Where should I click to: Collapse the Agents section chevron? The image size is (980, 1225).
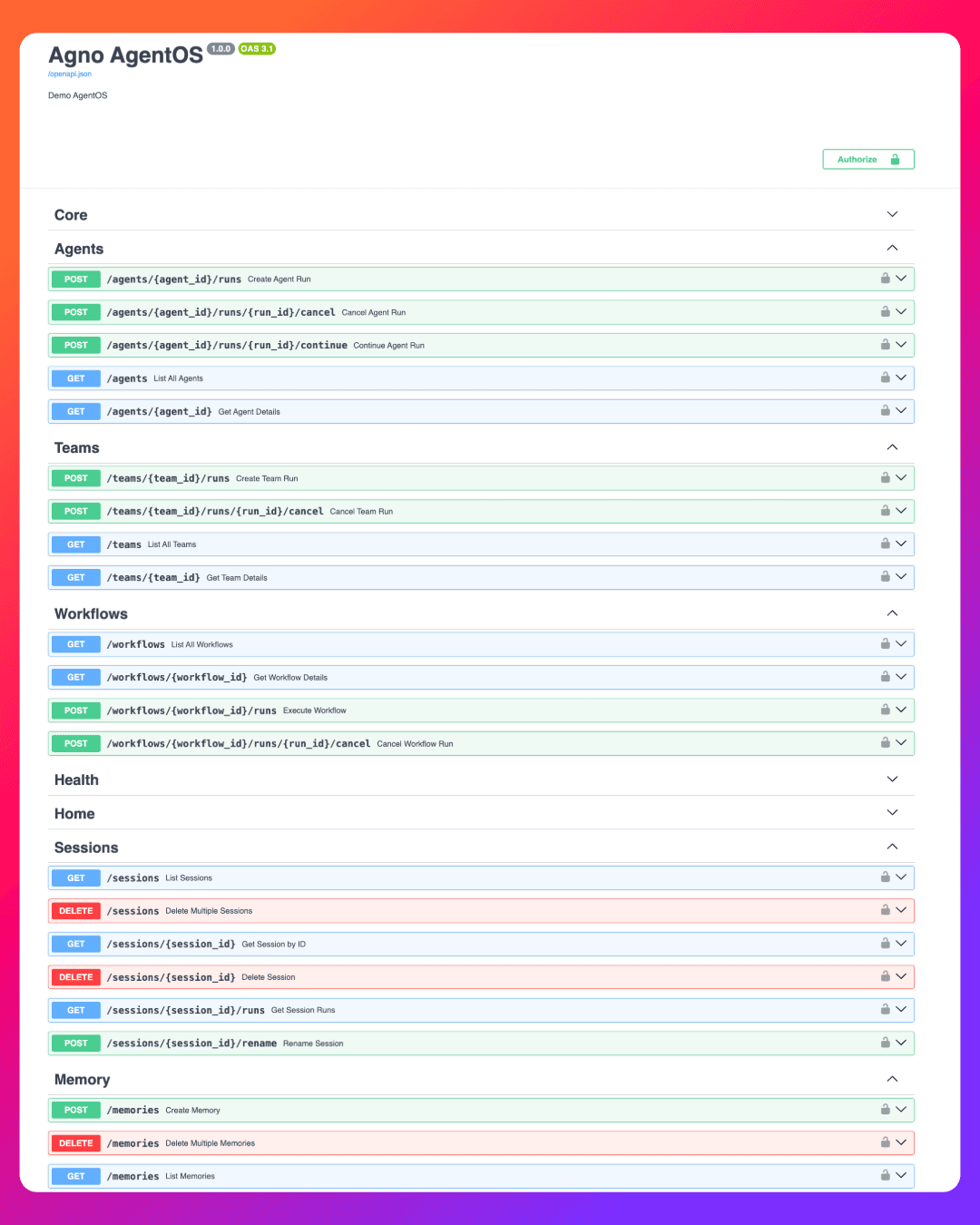pos(892,249)
